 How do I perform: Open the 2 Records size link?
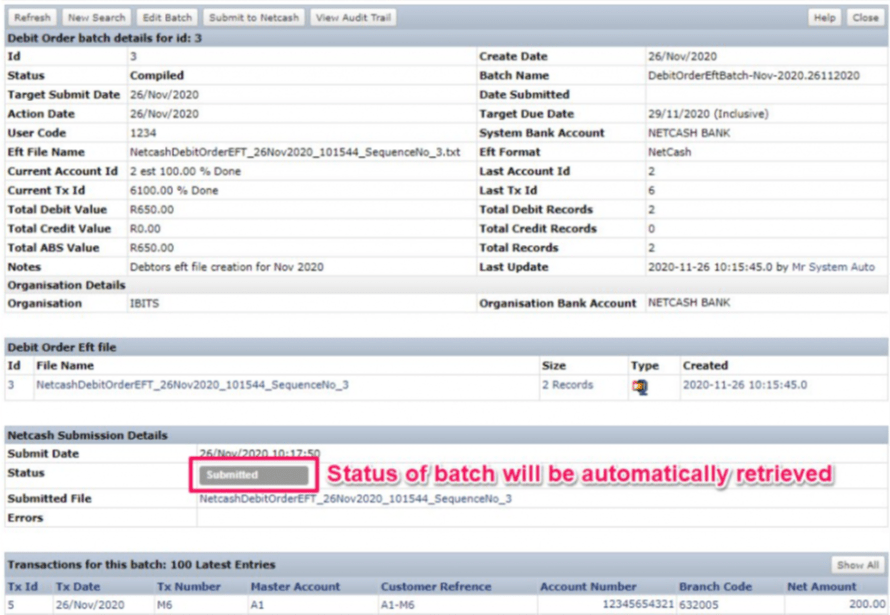point(567,385)
